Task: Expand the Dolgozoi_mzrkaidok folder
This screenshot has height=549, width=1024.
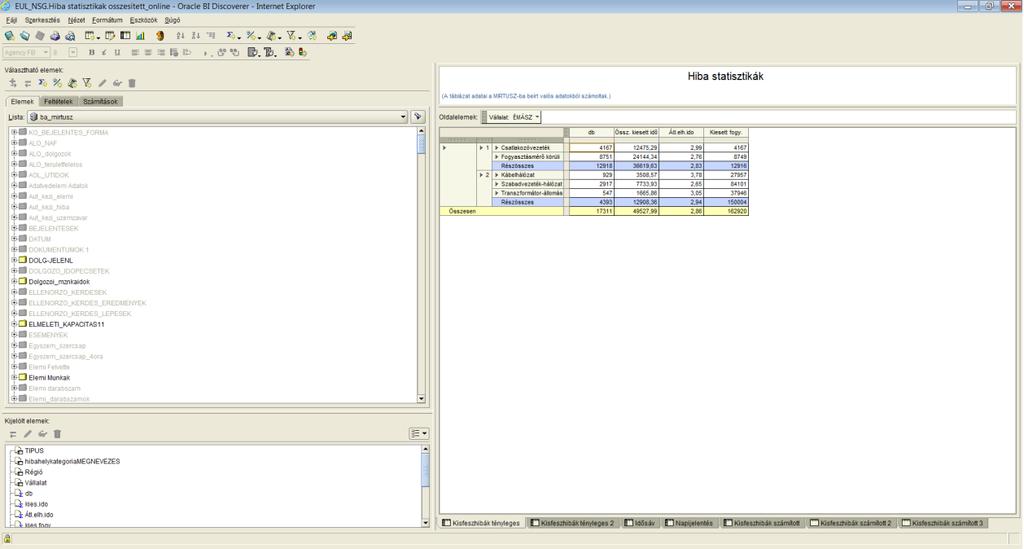Action: 14,281
